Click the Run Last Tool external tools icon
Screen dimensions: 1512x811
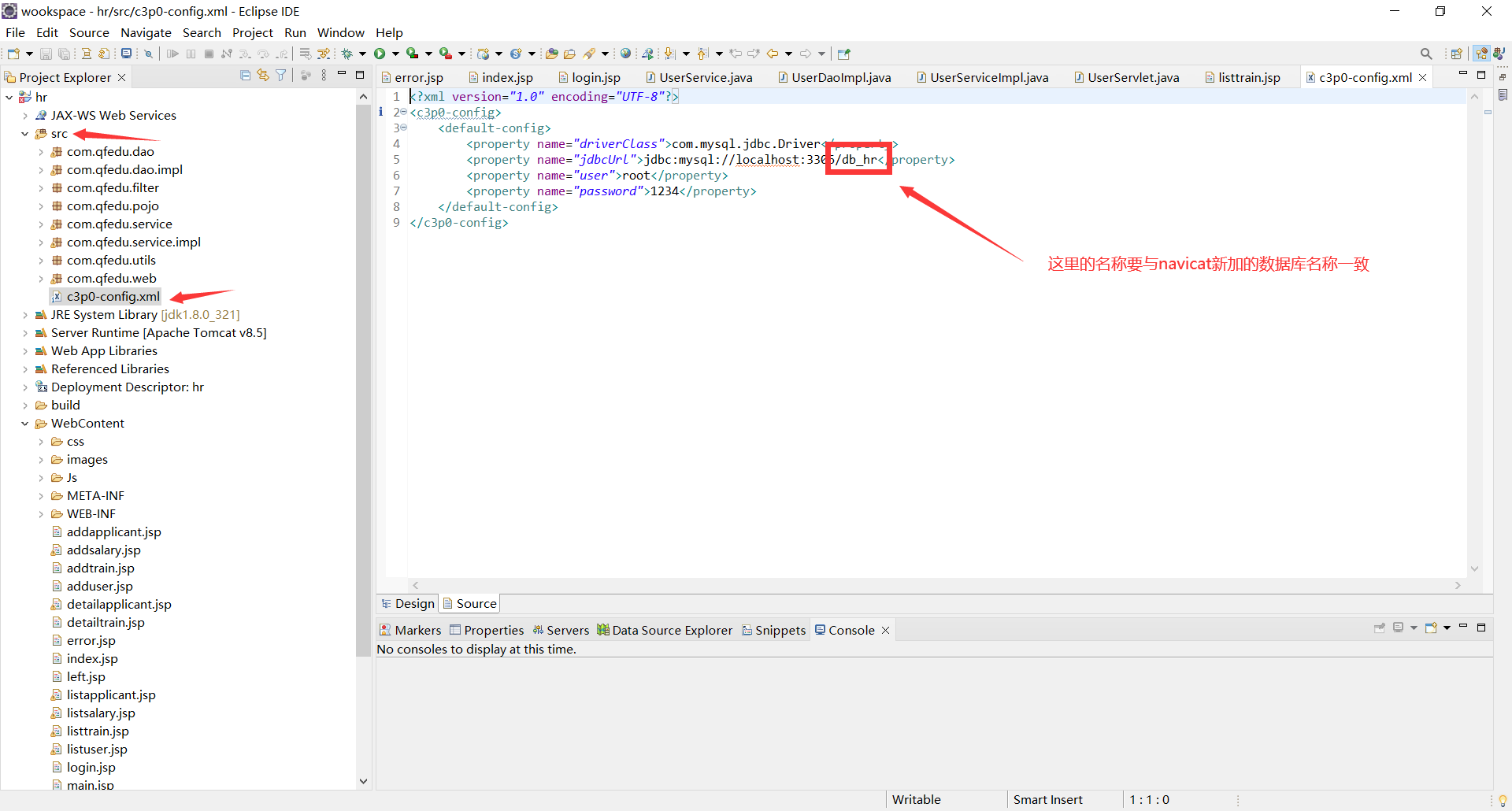[x=446, y=54]
